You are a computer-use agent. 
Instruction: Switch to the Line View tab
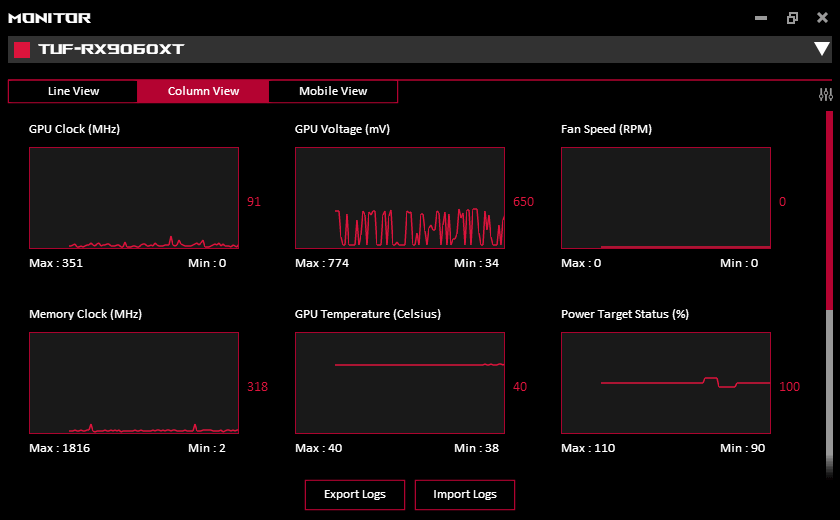tap(73, 91)
